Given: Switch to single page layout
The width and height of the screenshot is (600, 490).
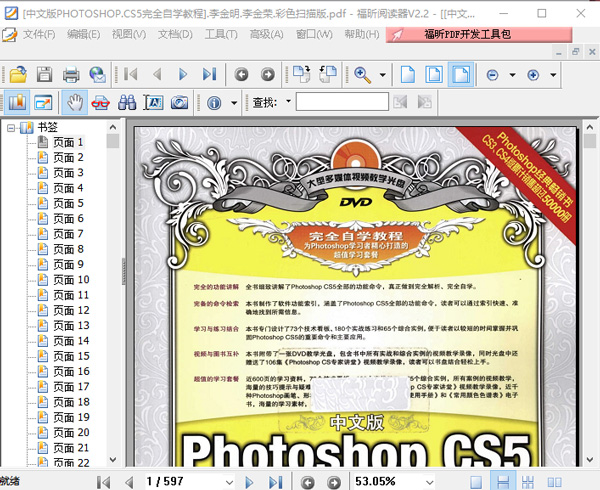Looking at the screenshot, I should point(476,482).
